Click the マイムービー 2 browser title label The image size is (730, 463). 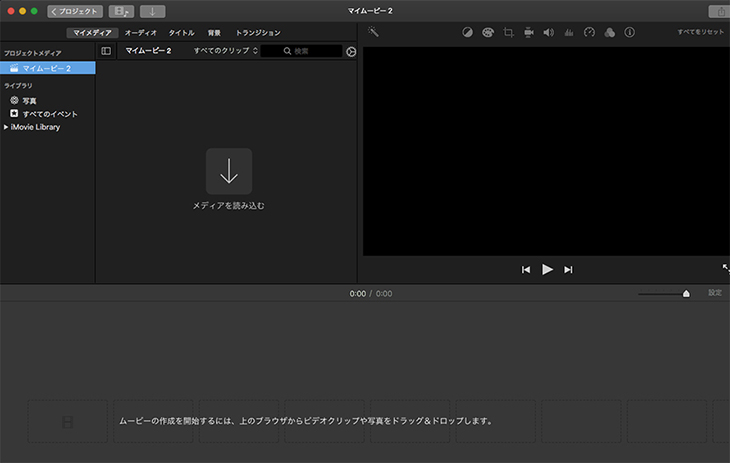click(x=149, y=50)
